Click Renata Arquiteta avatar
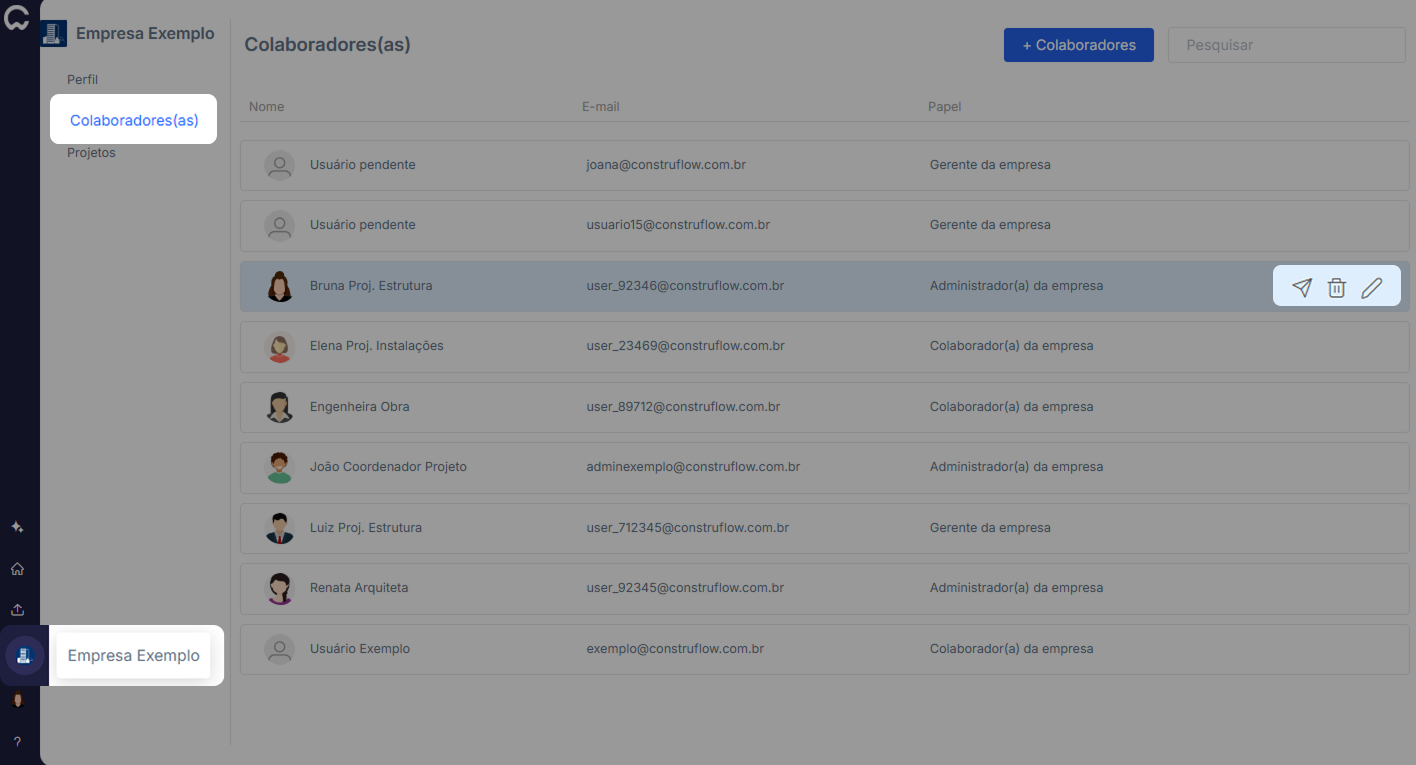Screen dimensions: 1416x765 [280, 589]
